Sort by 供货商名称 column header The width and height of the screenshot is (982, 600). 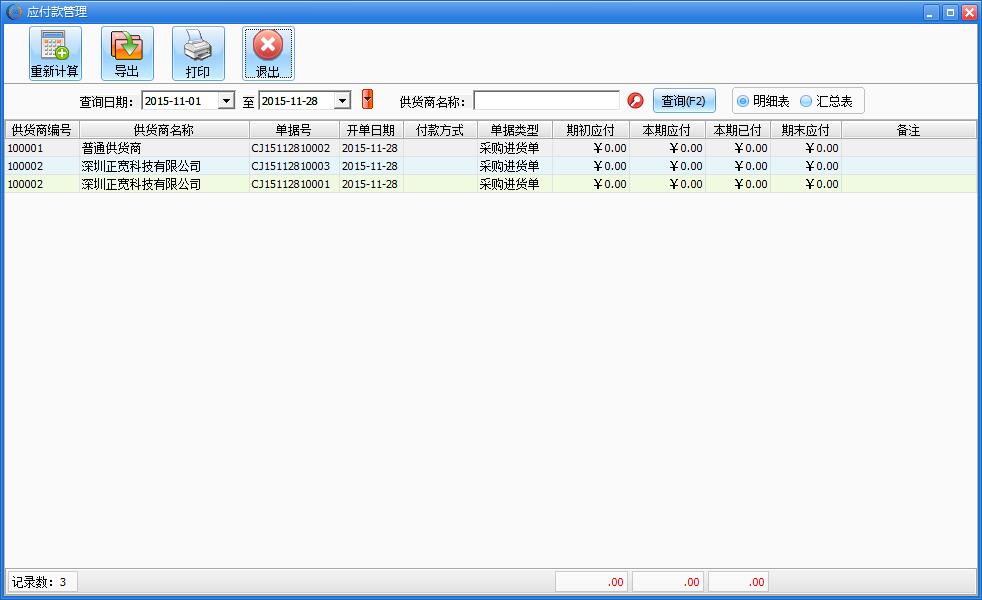click(164, 130)
